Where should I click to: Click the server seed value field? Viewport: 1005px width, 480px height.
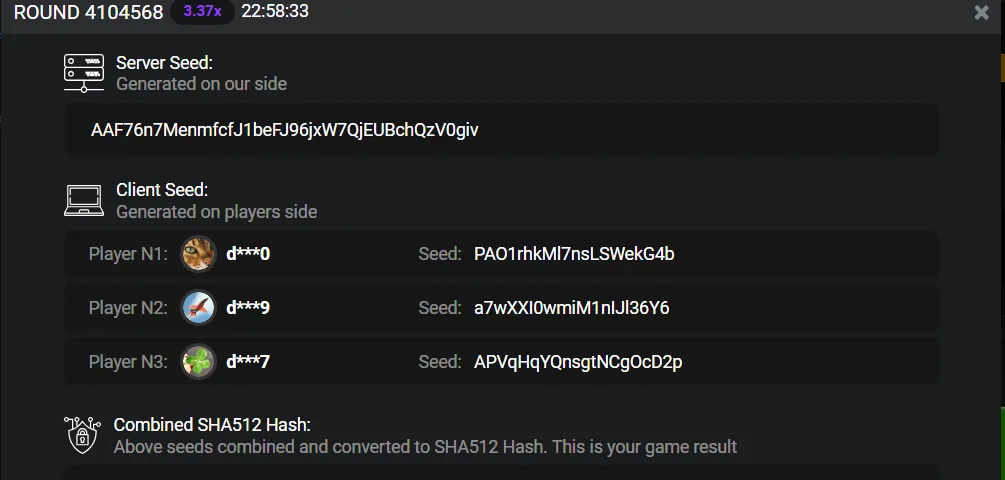[502, 130]
